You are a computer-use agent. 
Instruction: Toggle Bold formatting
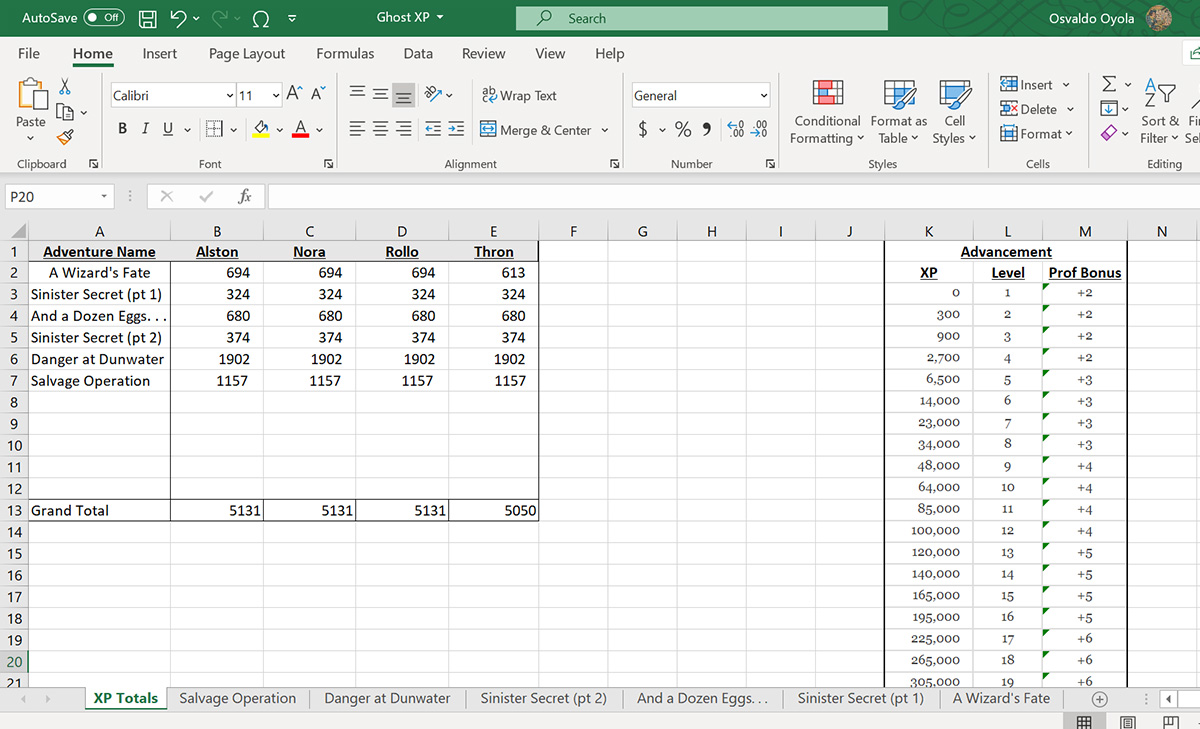tap(122, 130)
